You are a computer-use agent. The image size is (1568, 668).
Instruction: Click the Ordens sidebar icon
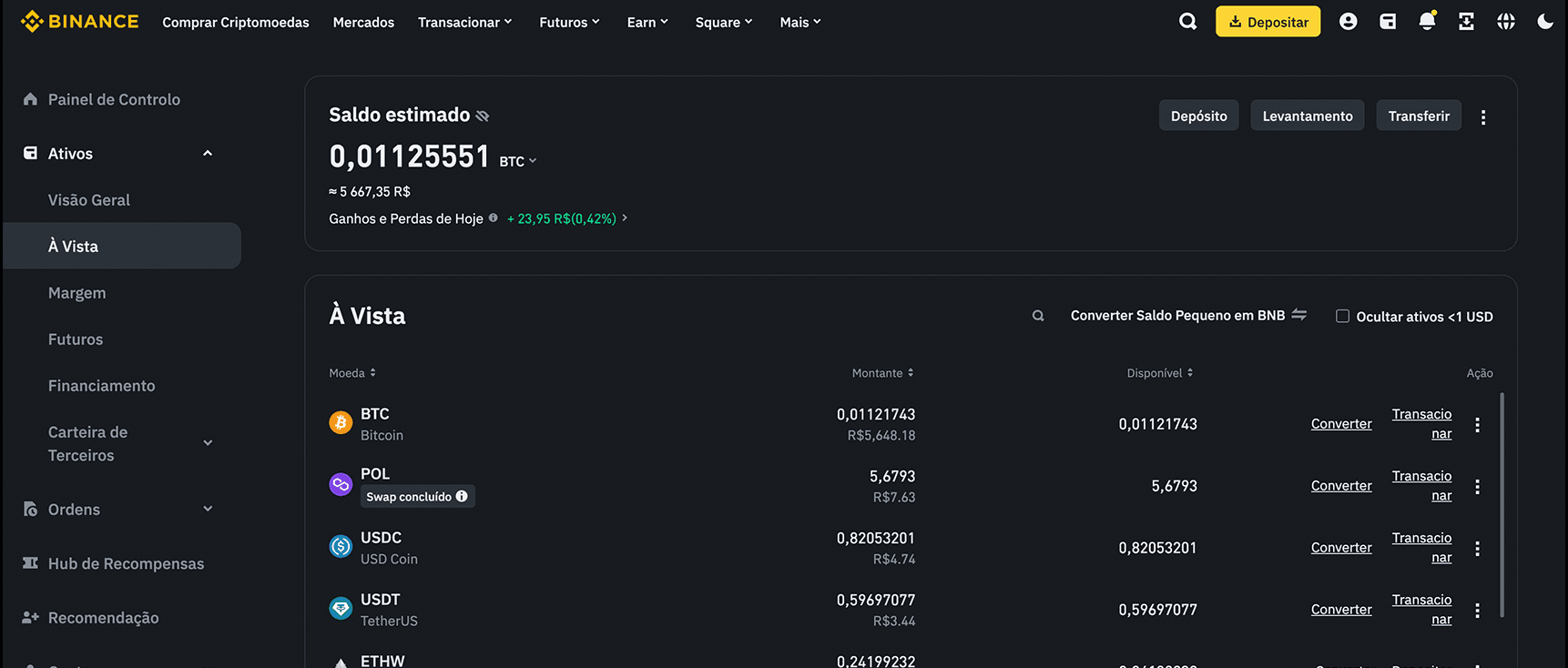pos(30,509)
